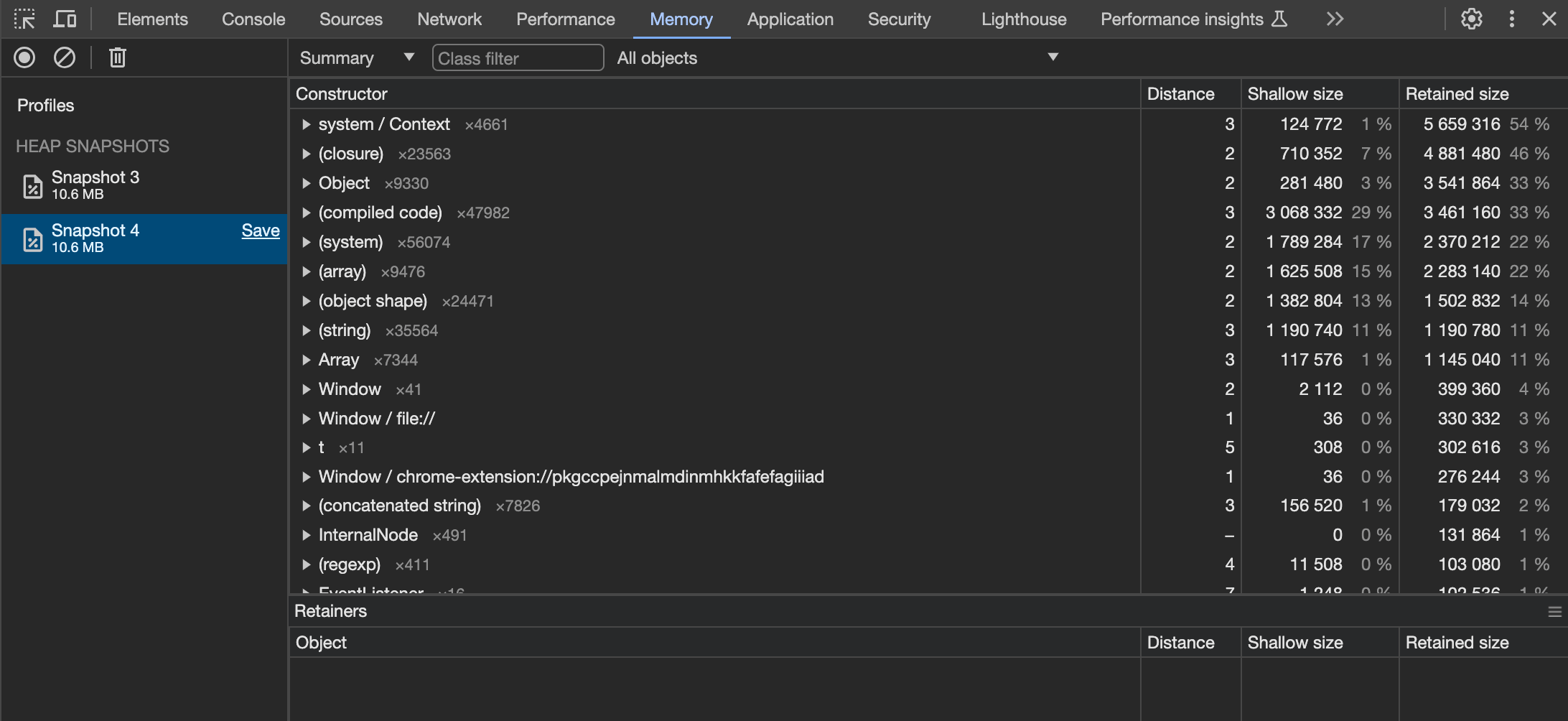This screenshot has width=1568, height=721.
Task: Click the collect garbage trash icon
Action: 118,57
